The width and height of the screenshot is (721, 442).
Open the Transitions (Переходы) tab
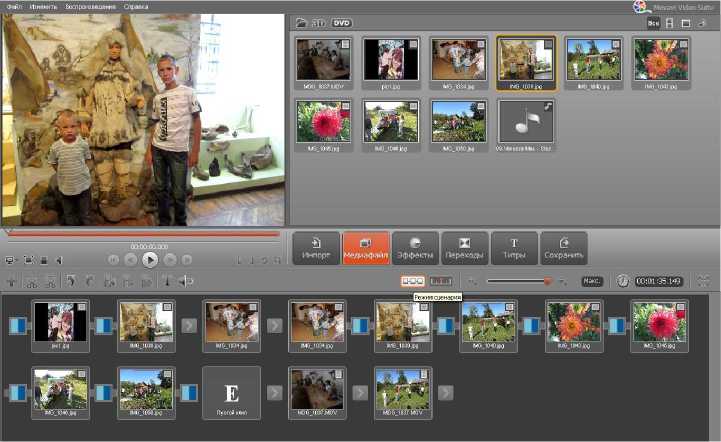(x=464, y=248)
